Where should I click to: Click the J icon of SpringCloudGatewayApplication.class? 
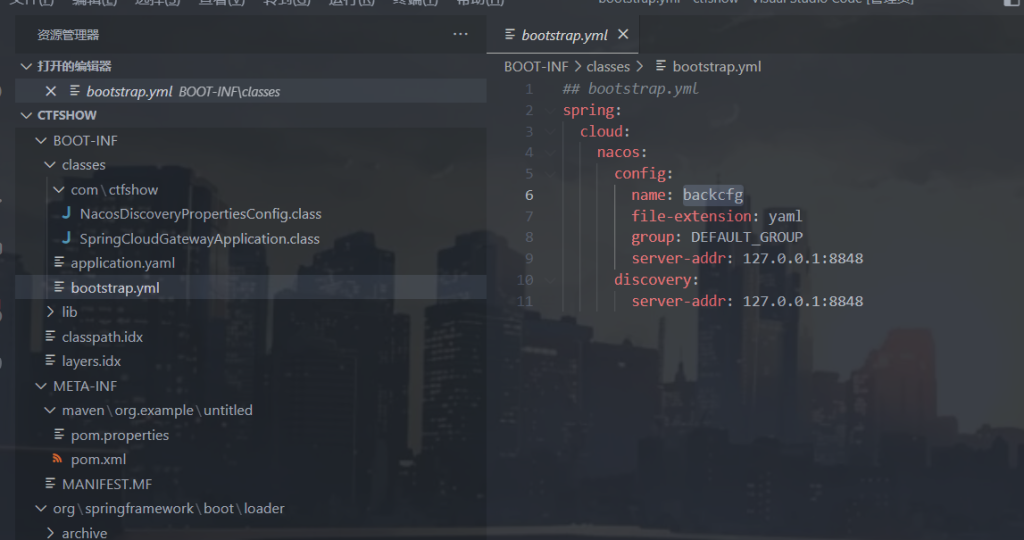[66, 239]
